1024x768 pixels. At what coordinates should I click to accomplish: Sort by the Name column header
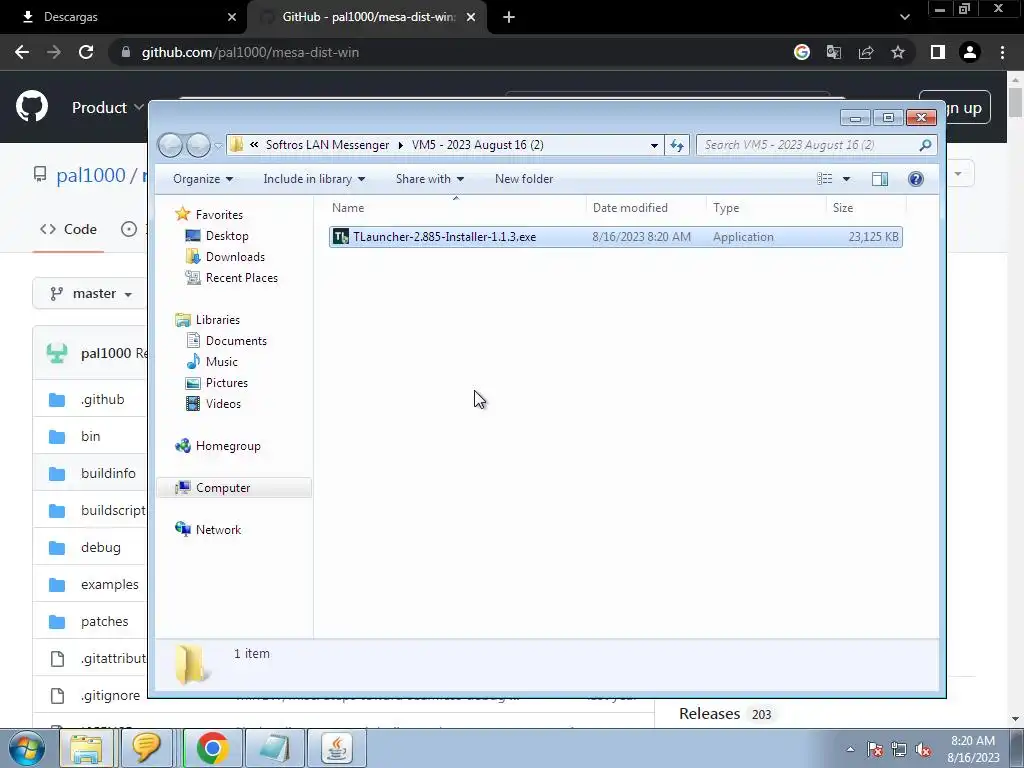(x=348, y=208)
